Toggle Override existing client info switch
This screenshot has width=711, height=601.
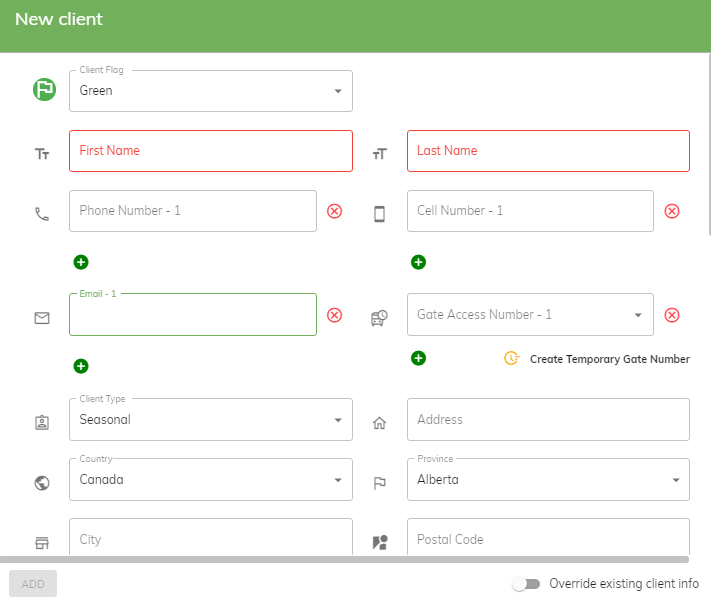pos(526,584)
